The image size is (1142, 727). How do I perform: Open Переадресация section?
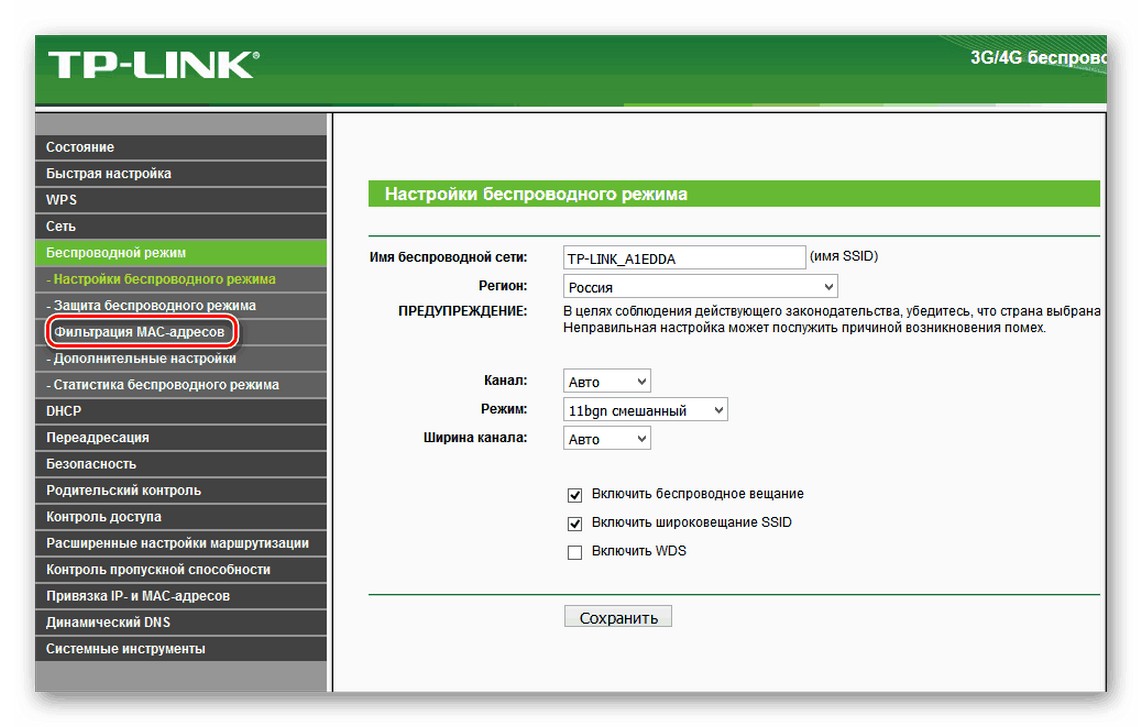[x=181, y=437]
